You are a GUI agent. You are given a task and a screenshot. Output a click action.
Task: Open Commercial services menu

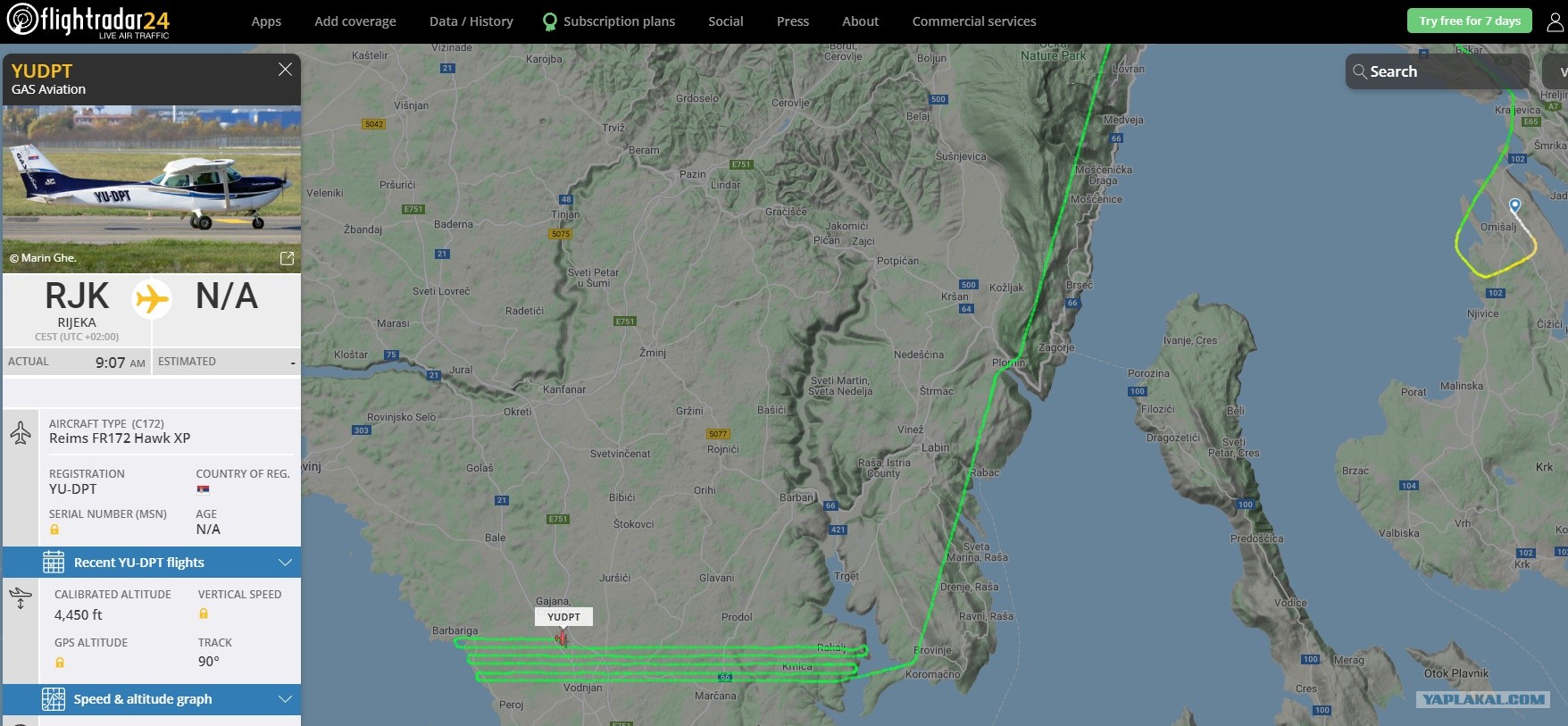(974, 21)
